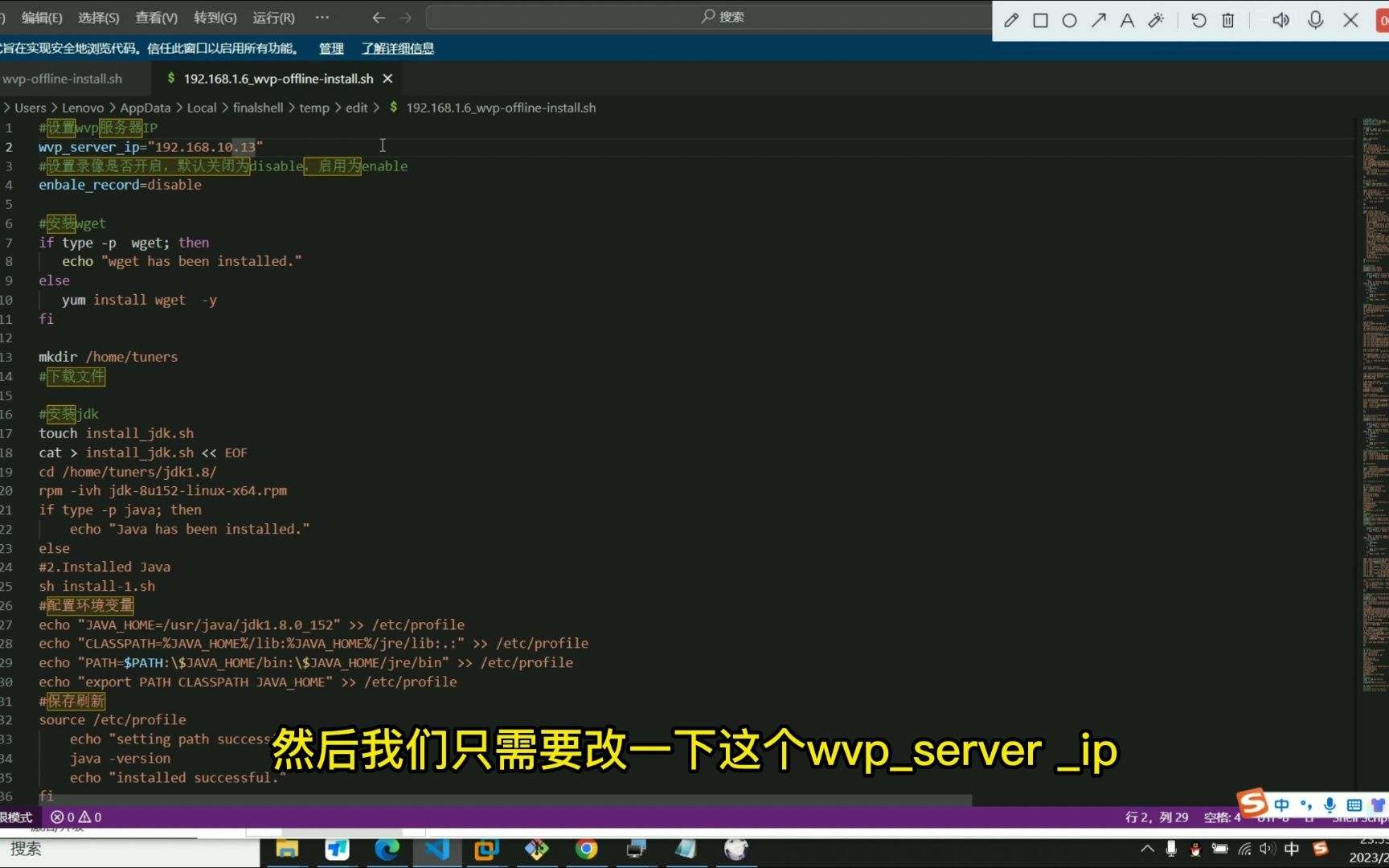Select the rectangle drawing tool

pos(1040,20)
